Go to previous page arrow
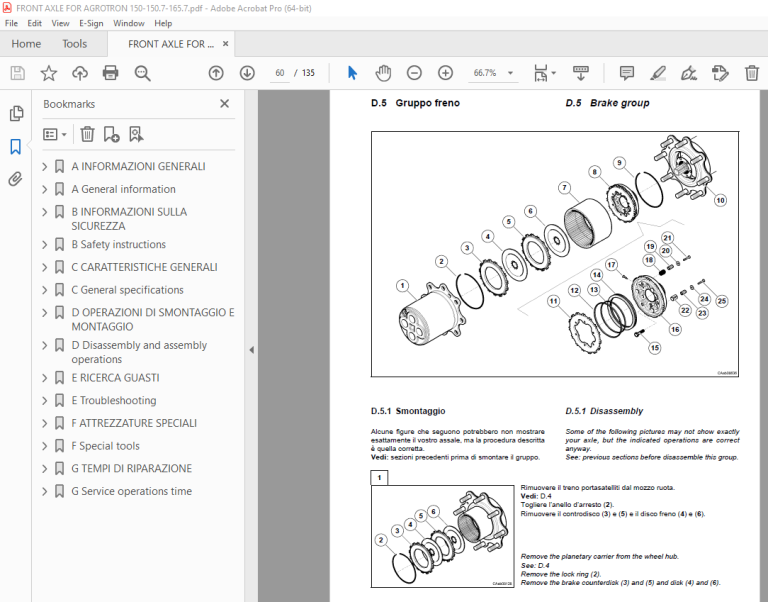The image size is (768, 602). pyautogui.click(x=216, y=73)
